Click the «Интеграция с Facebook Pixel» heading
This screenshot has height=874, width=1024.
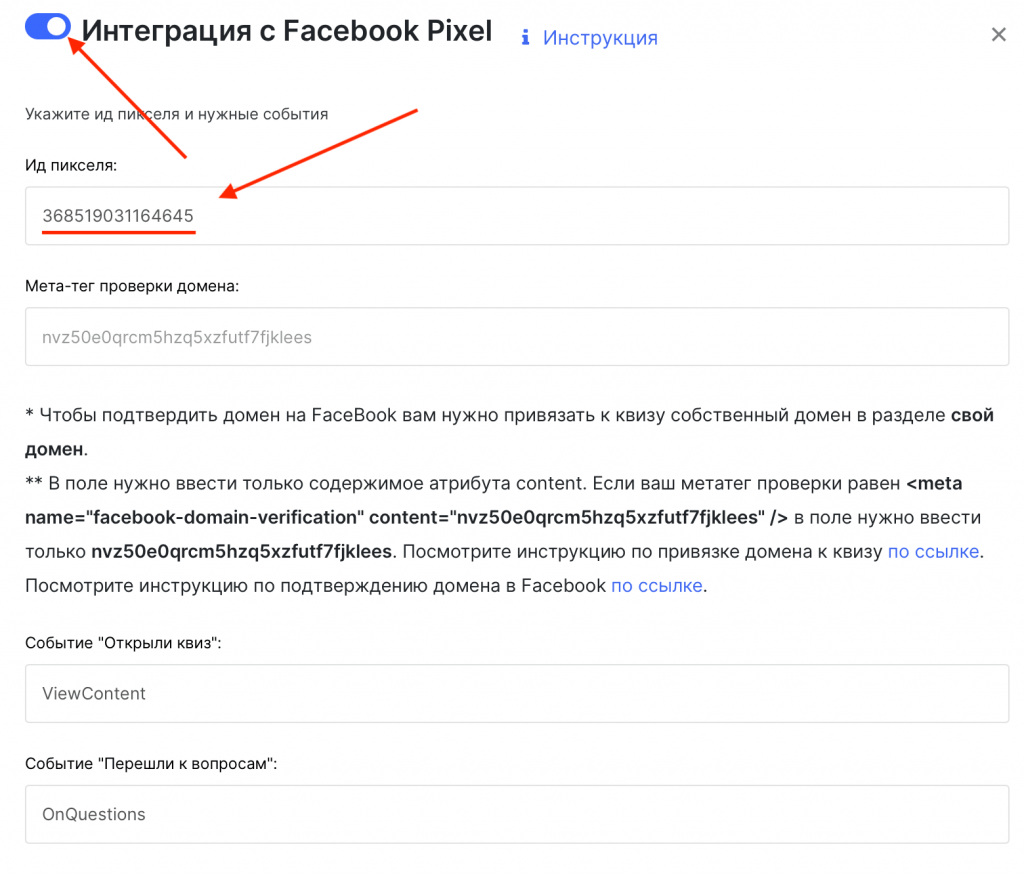[x=287, y=31]
